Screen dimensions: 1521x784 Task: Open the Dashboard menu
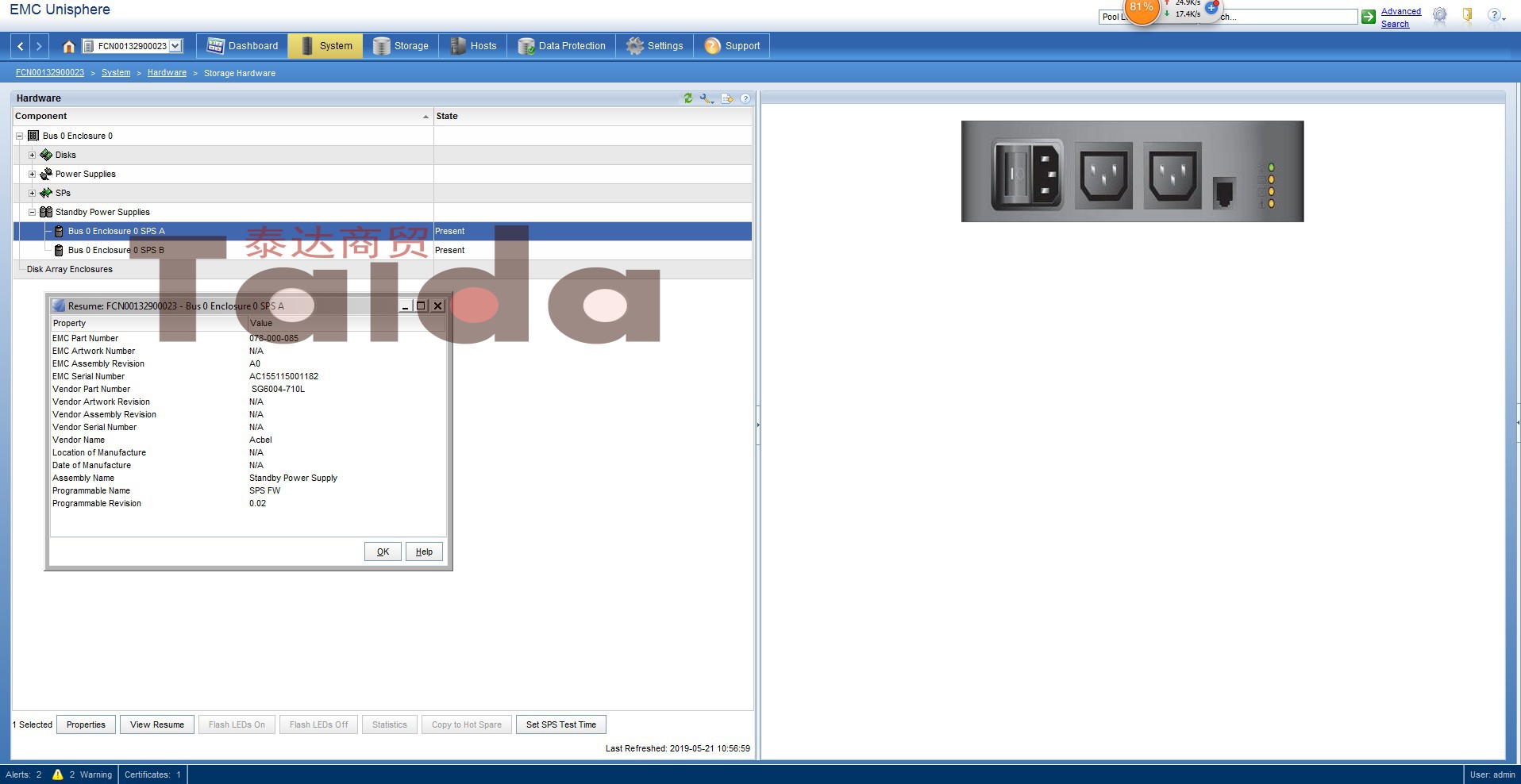(x=242, y=46)
